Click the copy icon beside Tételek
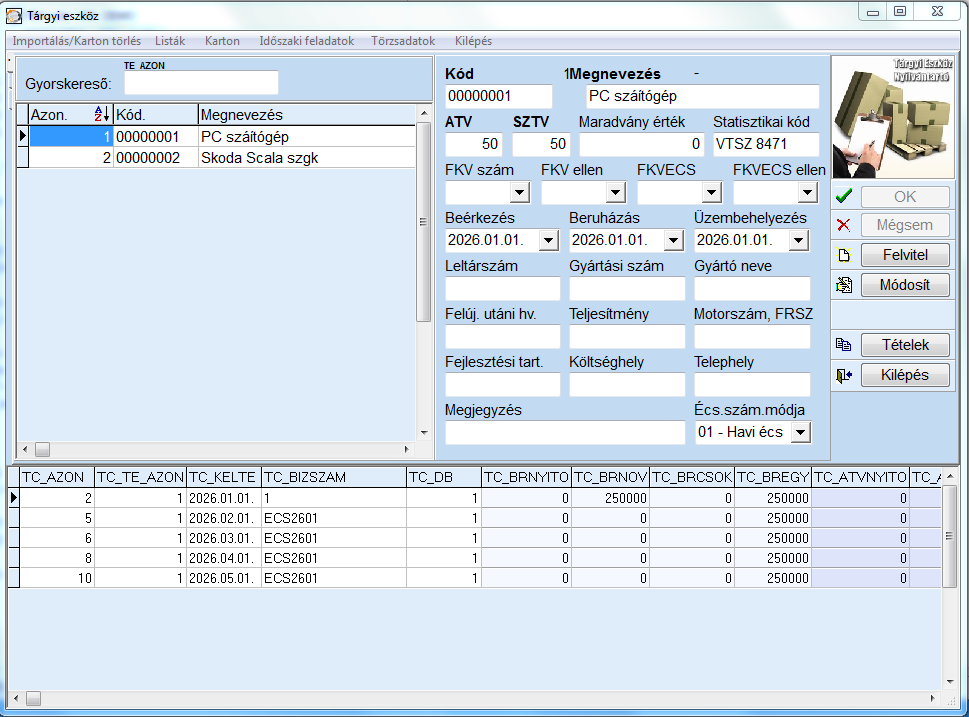Viewport: 969px width, 717px height. pyautogui.click(x=844, y=345)
